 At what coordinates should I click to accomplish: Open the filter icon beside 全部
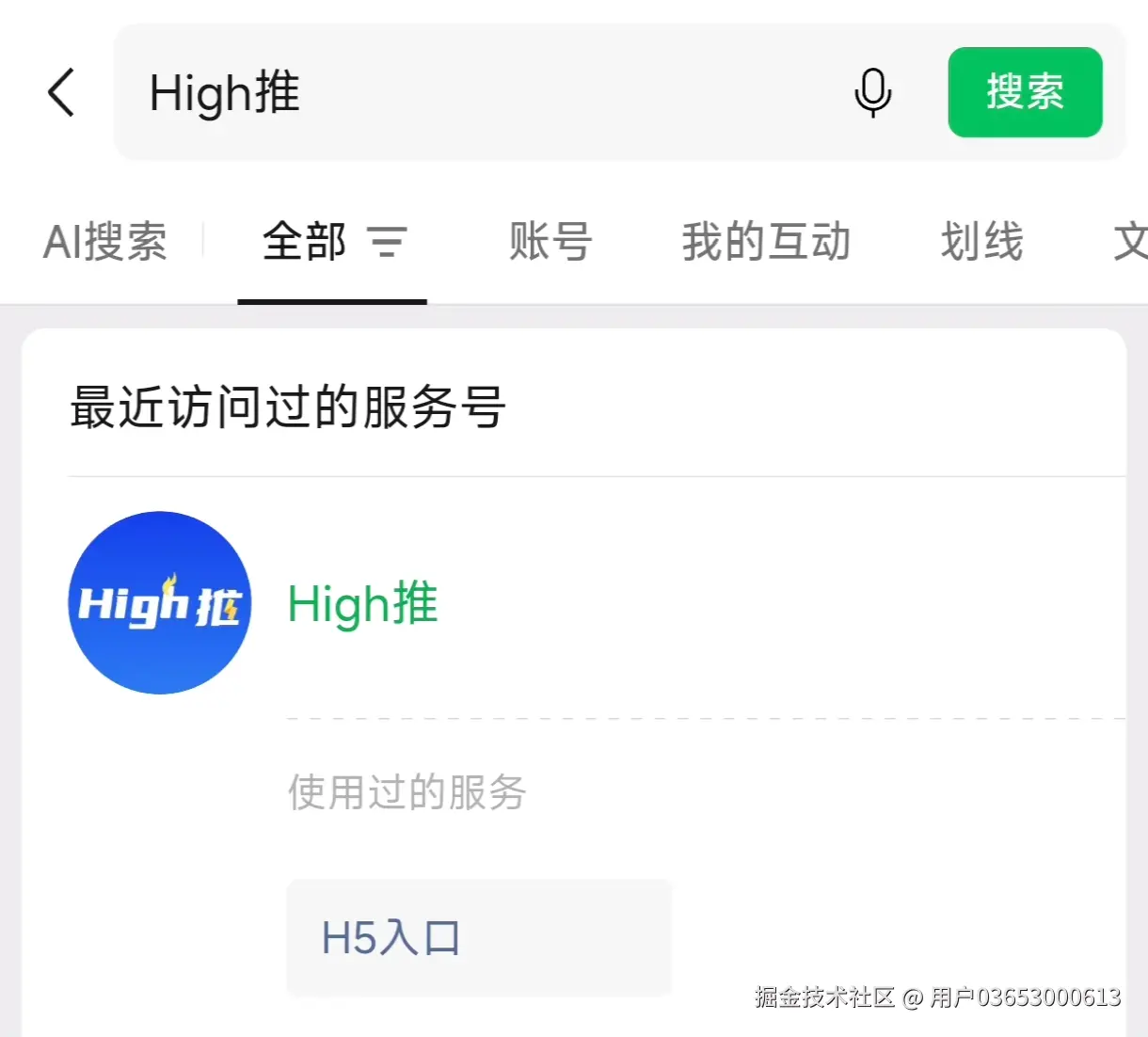click(387, 242)
